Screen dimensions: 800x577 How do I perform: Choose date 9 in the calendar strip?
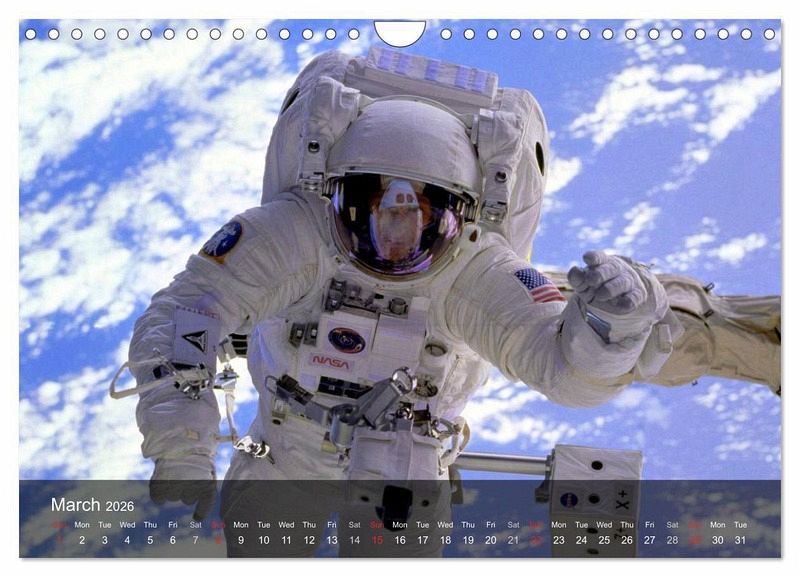[241, 540]
